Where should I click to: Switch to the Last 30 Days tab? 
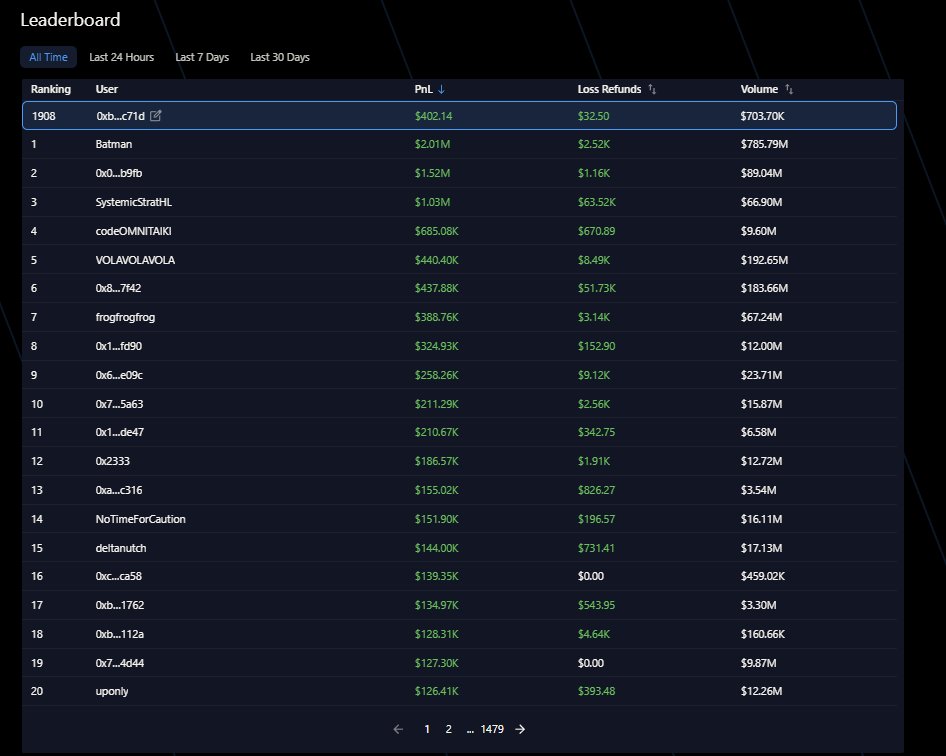[x=280, y=57]
